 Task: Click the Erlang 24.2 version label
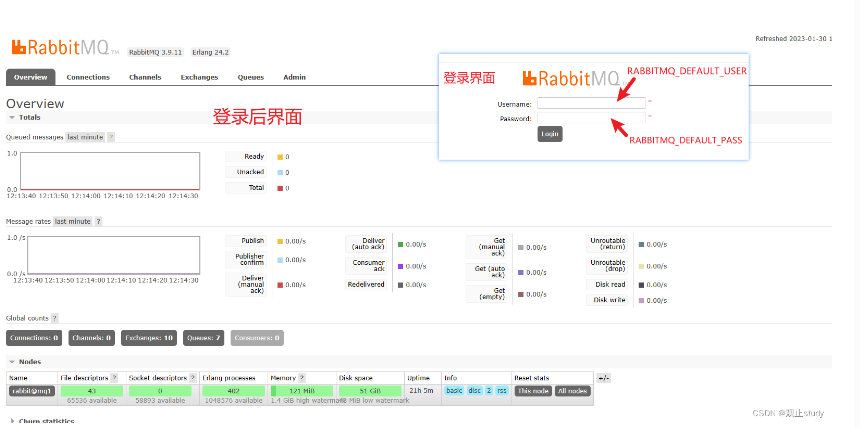[x=211, y=53]
